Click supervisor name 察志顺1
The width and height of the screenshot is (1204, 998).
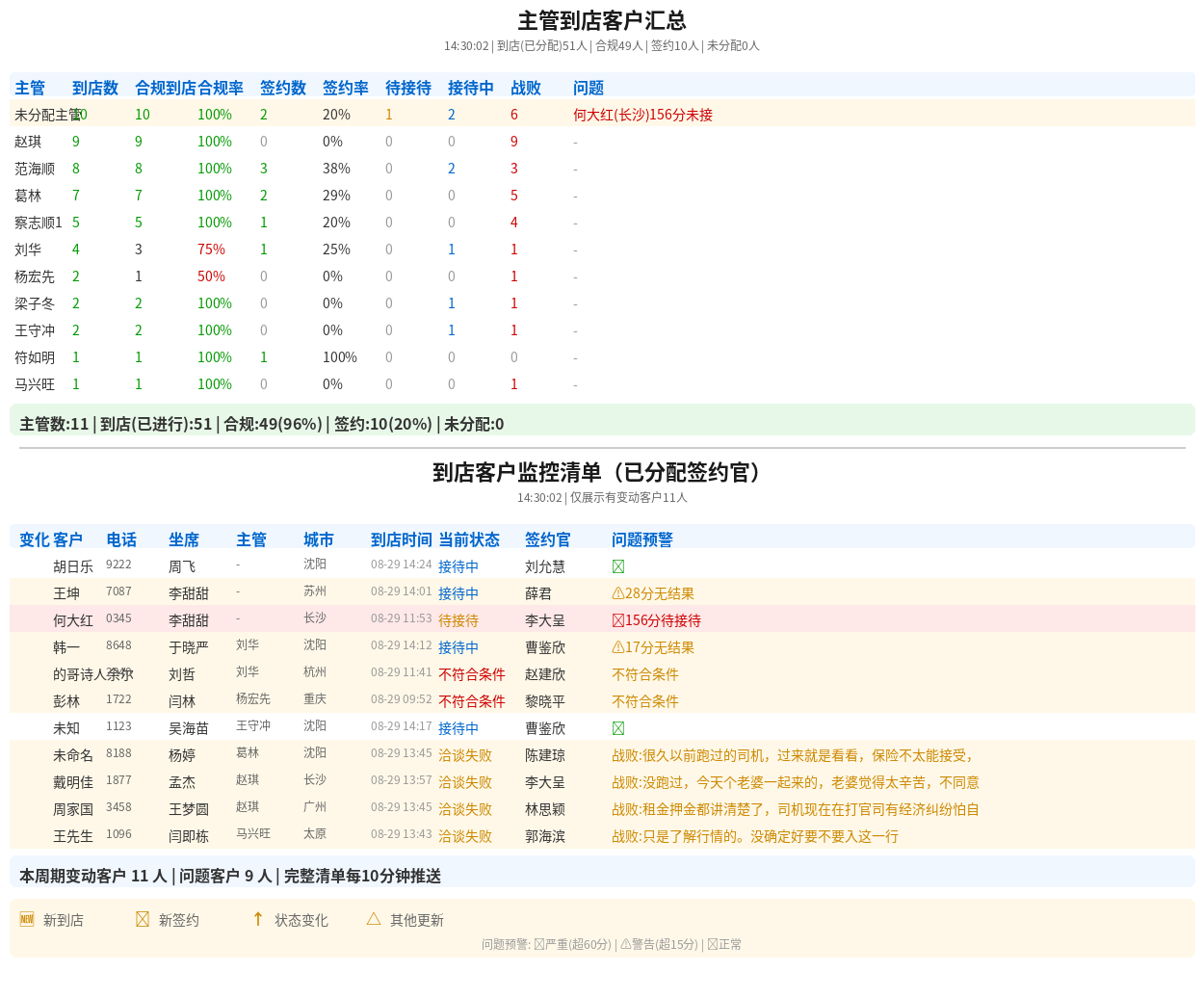click(x=39, y=223)
